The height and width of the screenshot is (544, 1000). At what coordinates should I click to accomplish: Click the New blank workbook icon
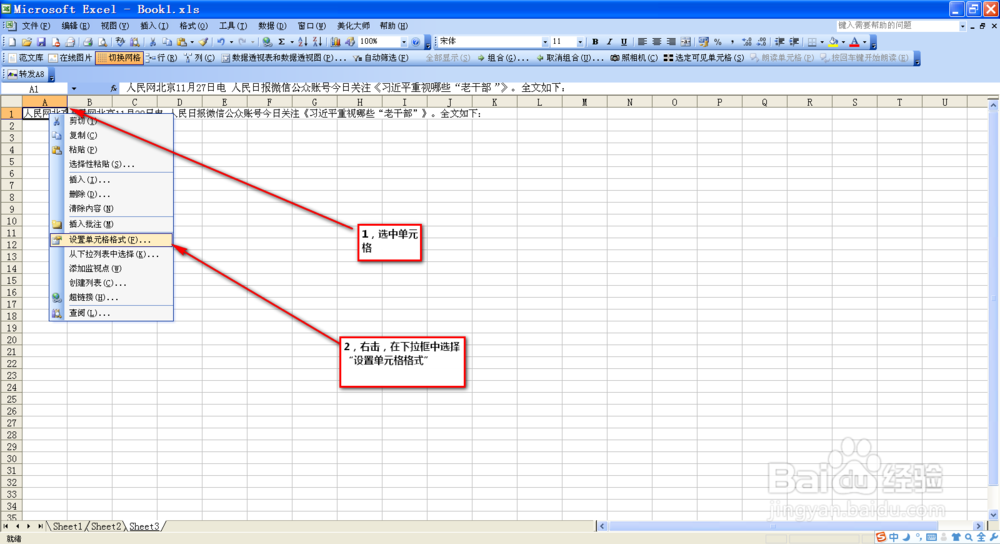pos(11,42)
